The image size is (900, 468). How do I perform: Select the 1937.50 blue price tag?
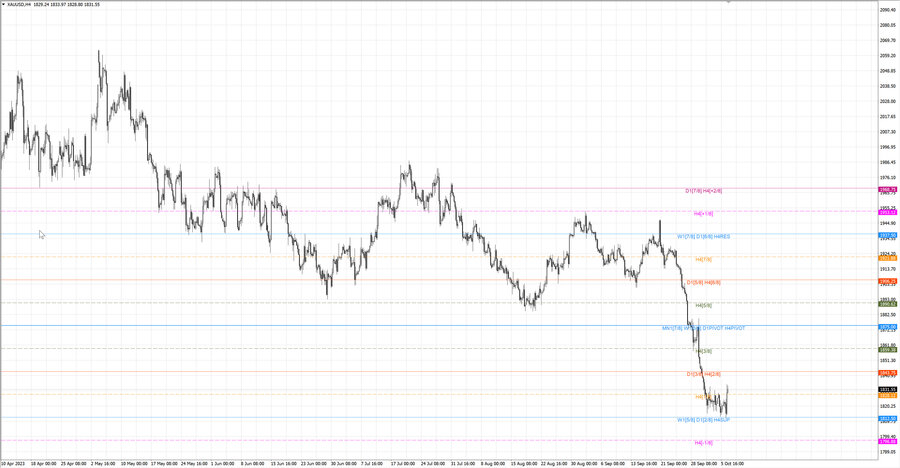pyautogui.click(x=888, y=235)
